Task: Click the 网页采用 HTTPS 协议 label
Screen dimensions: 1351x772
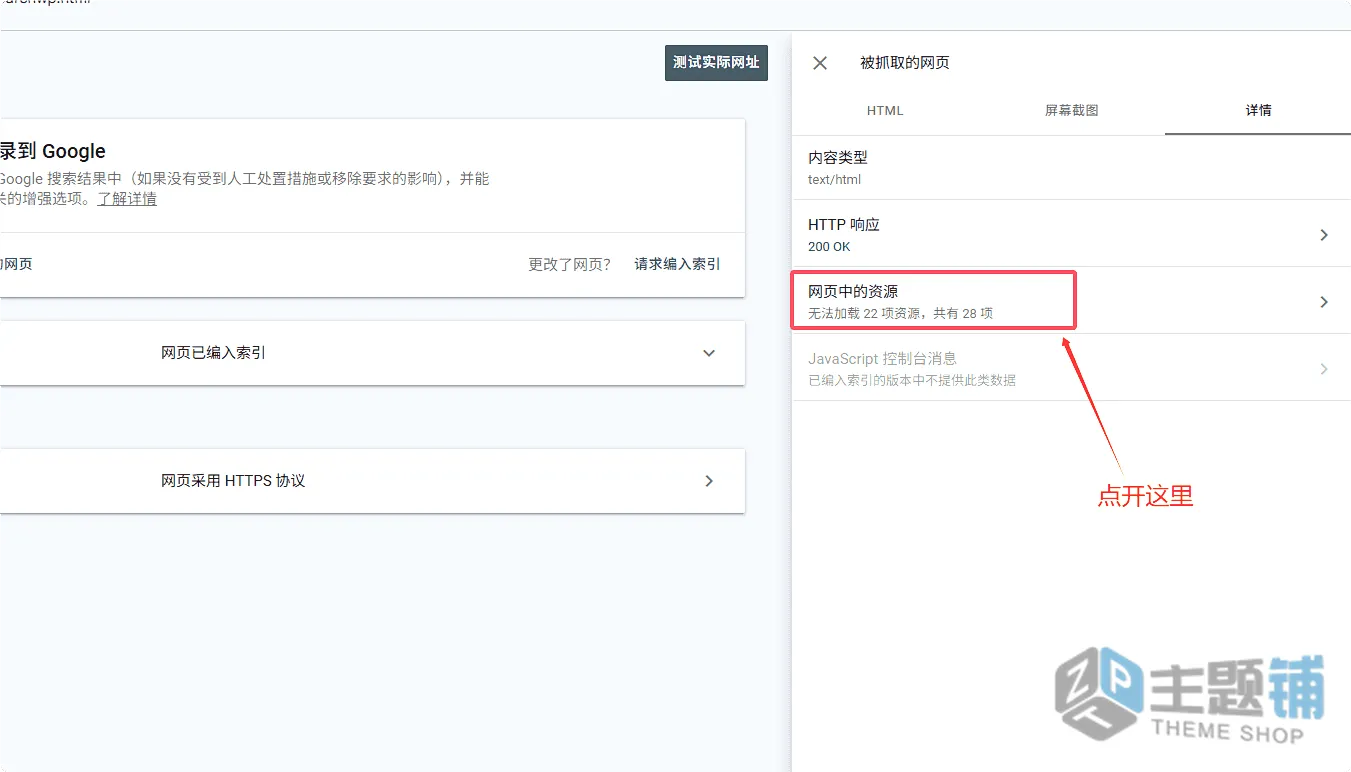Action: pos(233,481)
